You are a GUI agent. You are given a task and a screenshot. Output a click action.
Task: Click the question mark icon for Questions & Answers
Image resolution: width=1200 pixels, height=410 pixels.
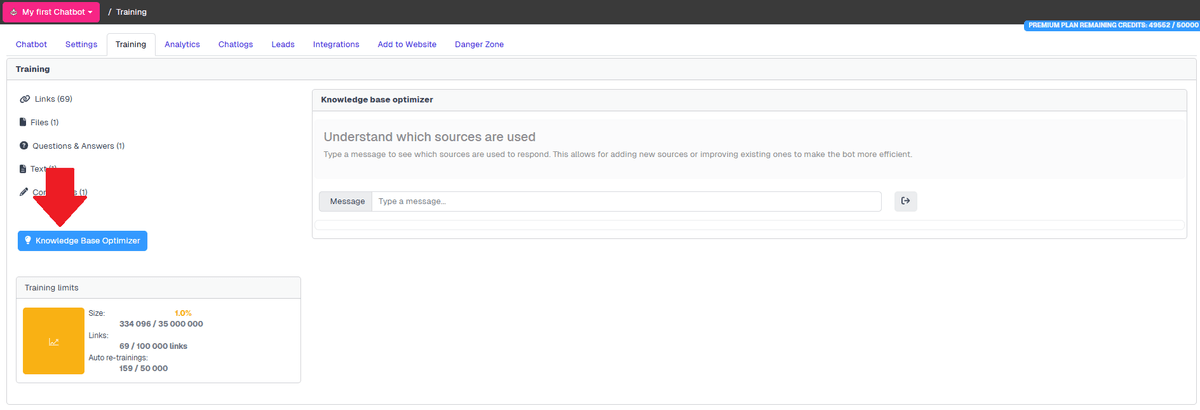click(x=24, y=146)
